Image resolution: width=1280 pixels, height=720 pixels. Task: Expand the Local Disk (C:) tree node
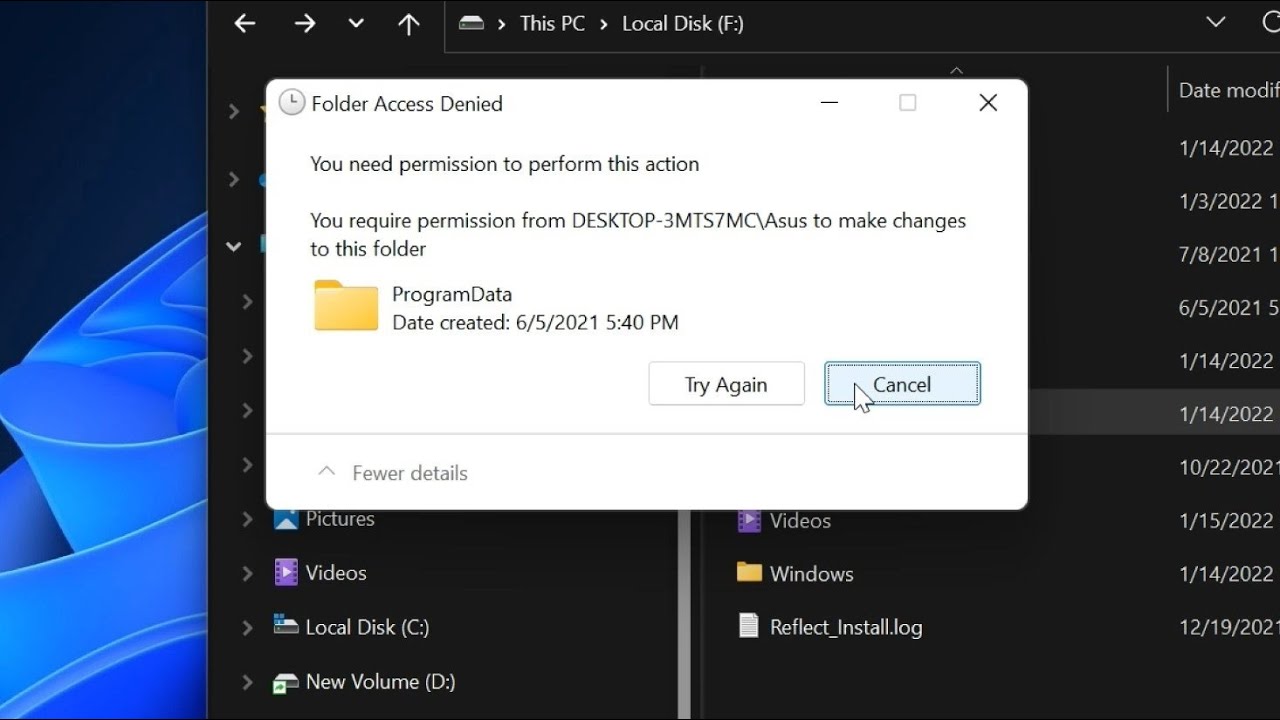pyautogui.click(x=247, y=628)
